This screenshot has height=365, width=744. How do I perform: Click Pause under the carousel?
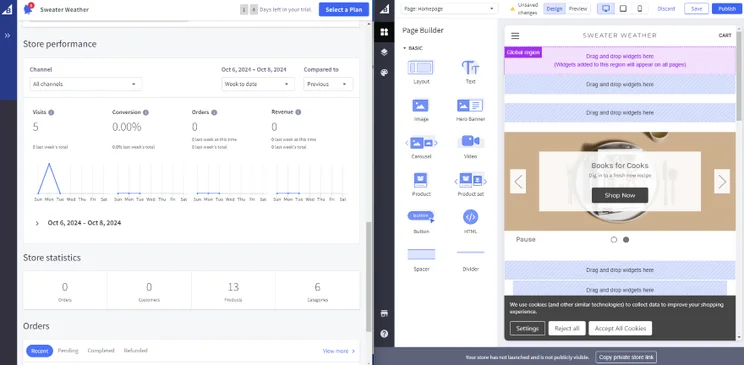[525, 240]
